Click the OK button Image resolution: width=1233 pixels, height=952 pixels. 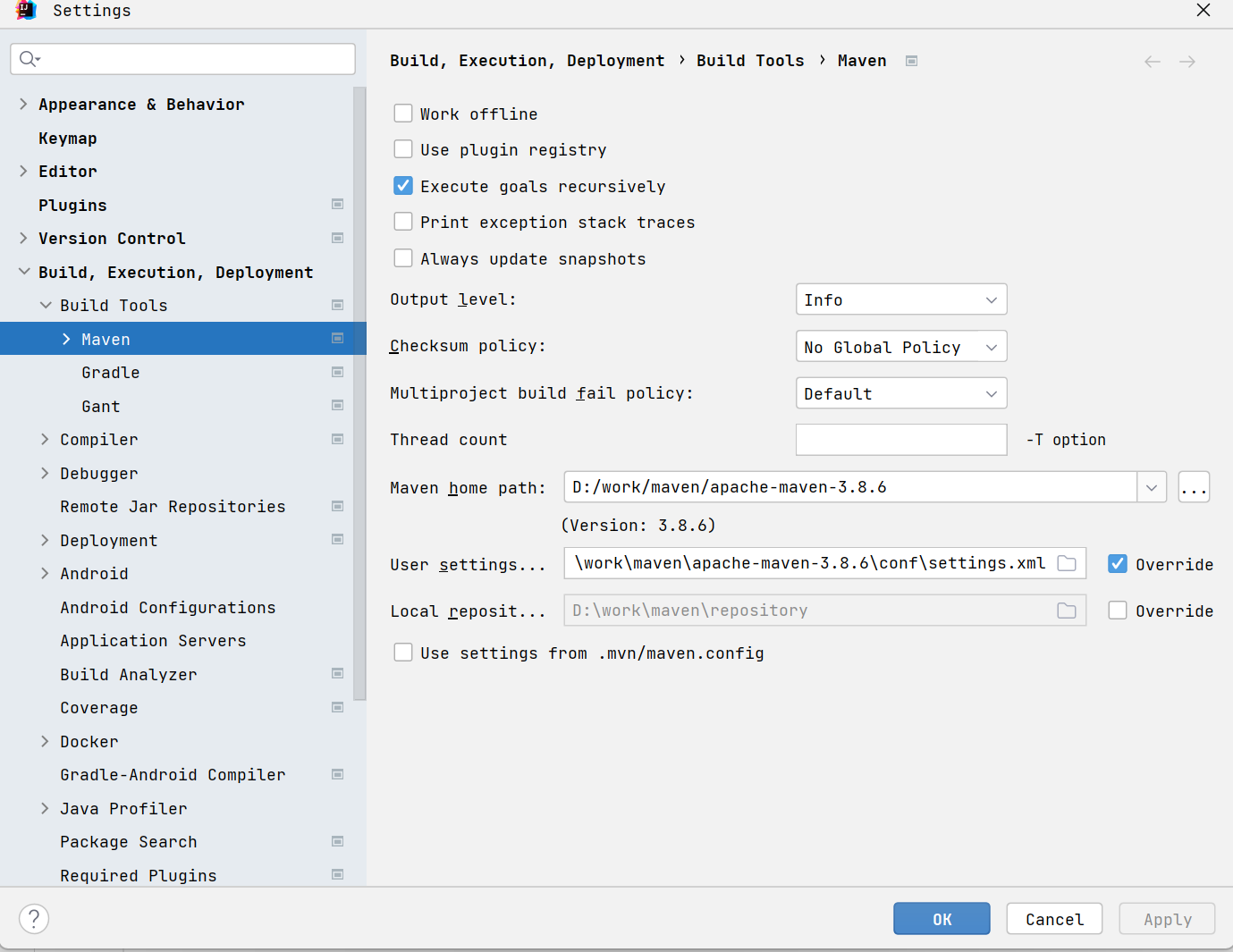pyautogui.click(x=942, y=919)
